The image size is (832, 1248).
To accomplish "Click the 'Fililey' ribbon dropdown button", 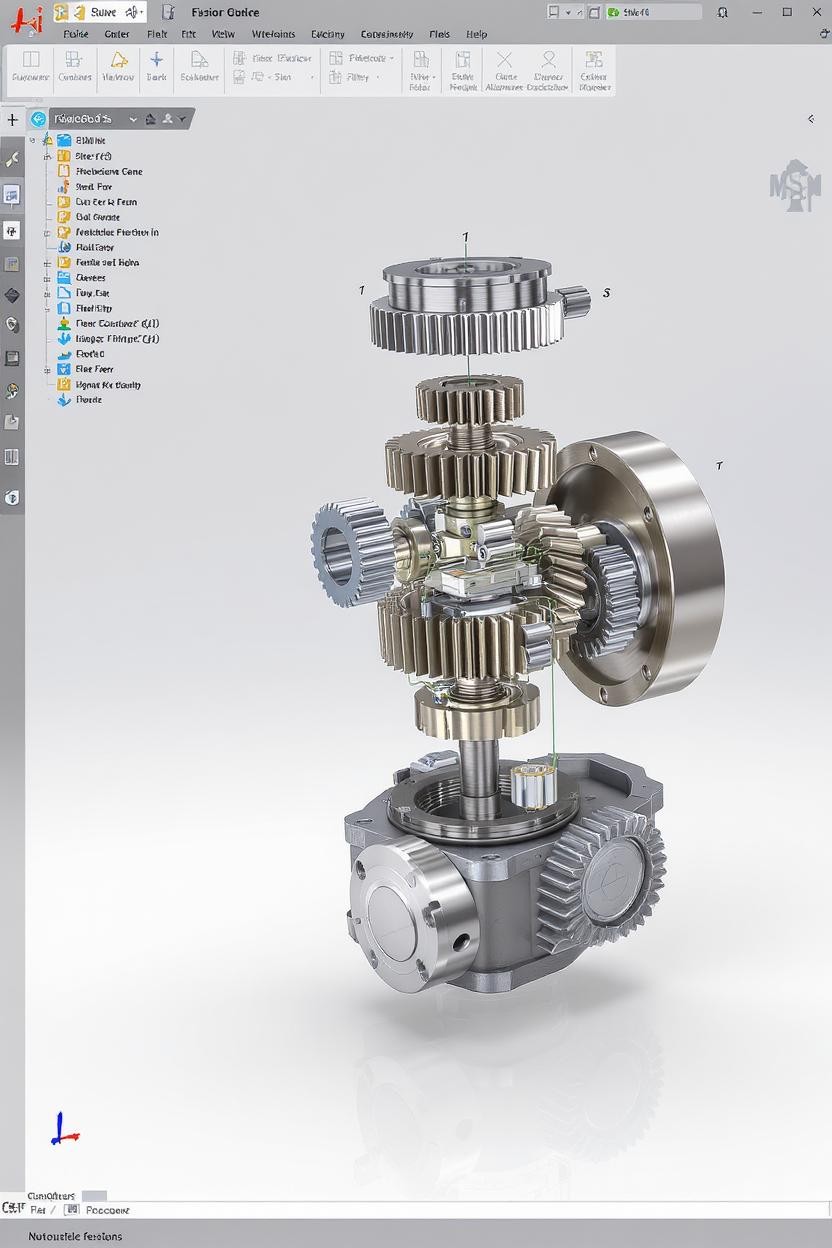I will pos(355,77).
